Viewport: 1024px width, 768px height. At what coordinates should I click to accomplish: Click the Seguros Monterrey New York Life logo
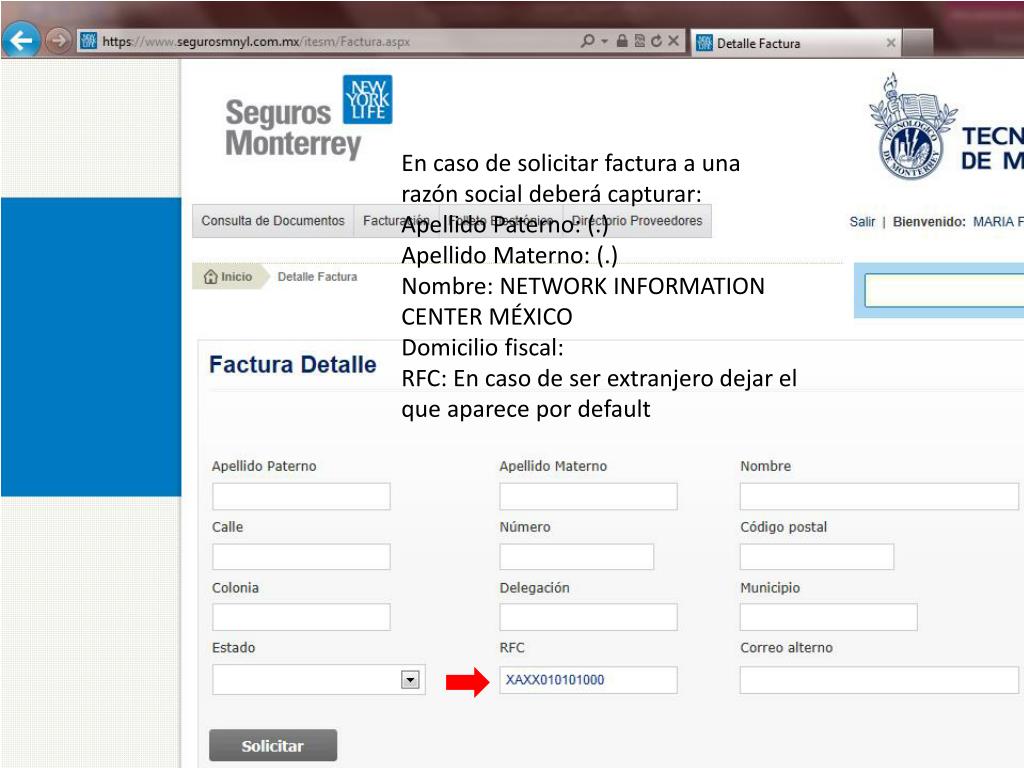[309, 118]
